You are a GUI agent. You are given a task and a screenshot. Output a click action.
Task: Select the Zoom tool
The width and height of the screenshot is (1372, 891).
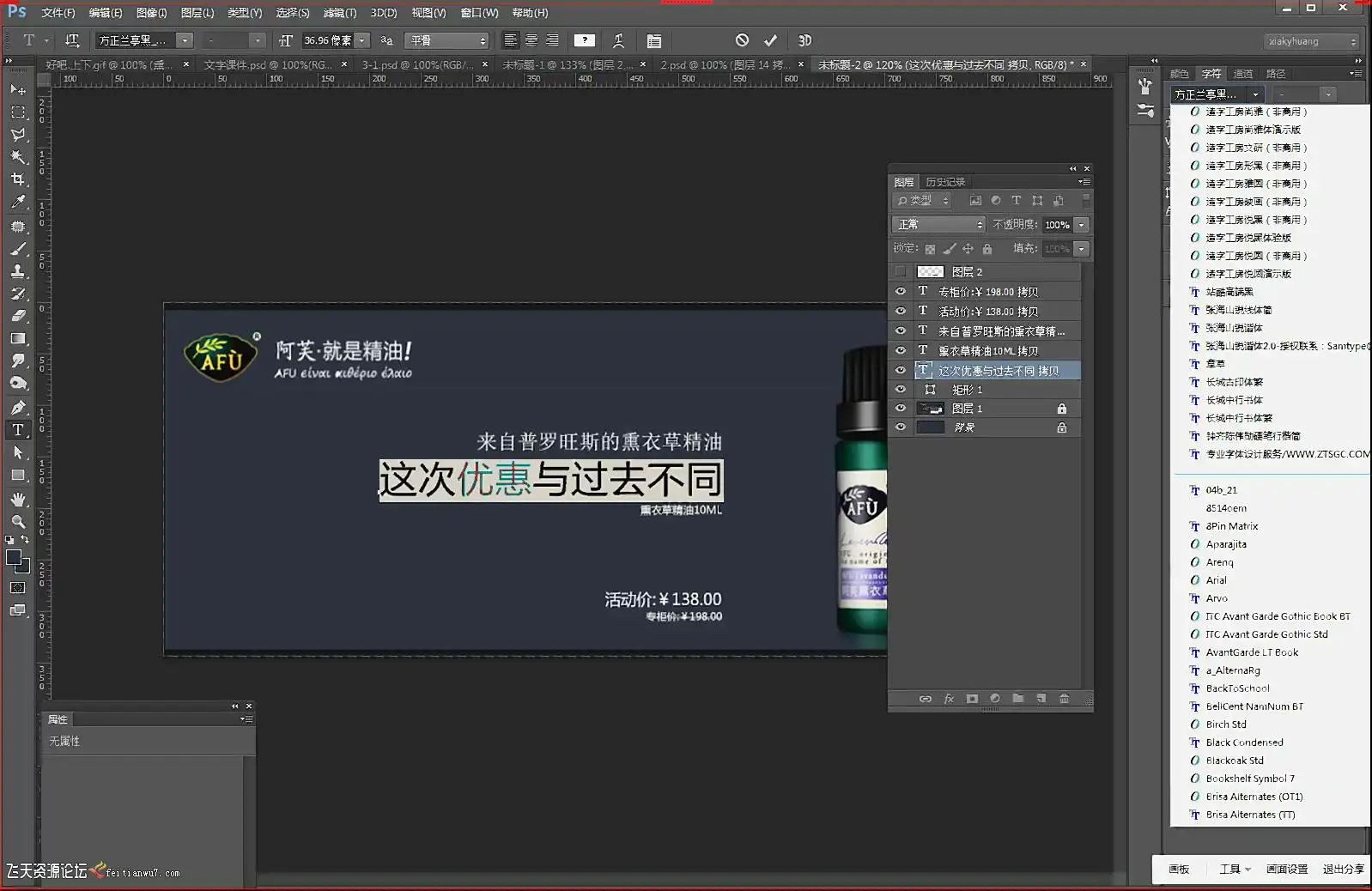pos(18,521)
